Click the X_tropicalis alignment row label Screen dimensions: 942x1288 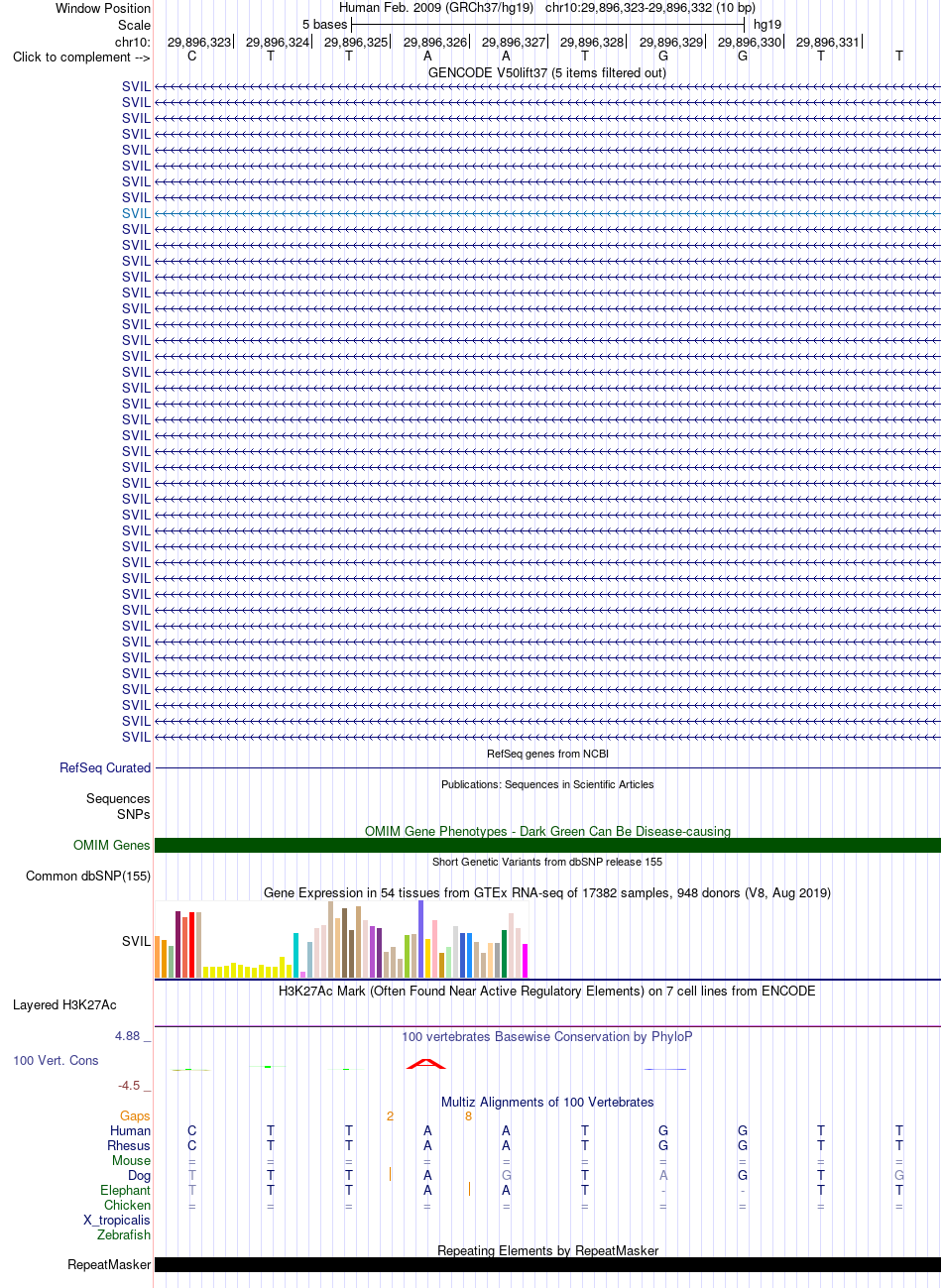point(117,1220)
